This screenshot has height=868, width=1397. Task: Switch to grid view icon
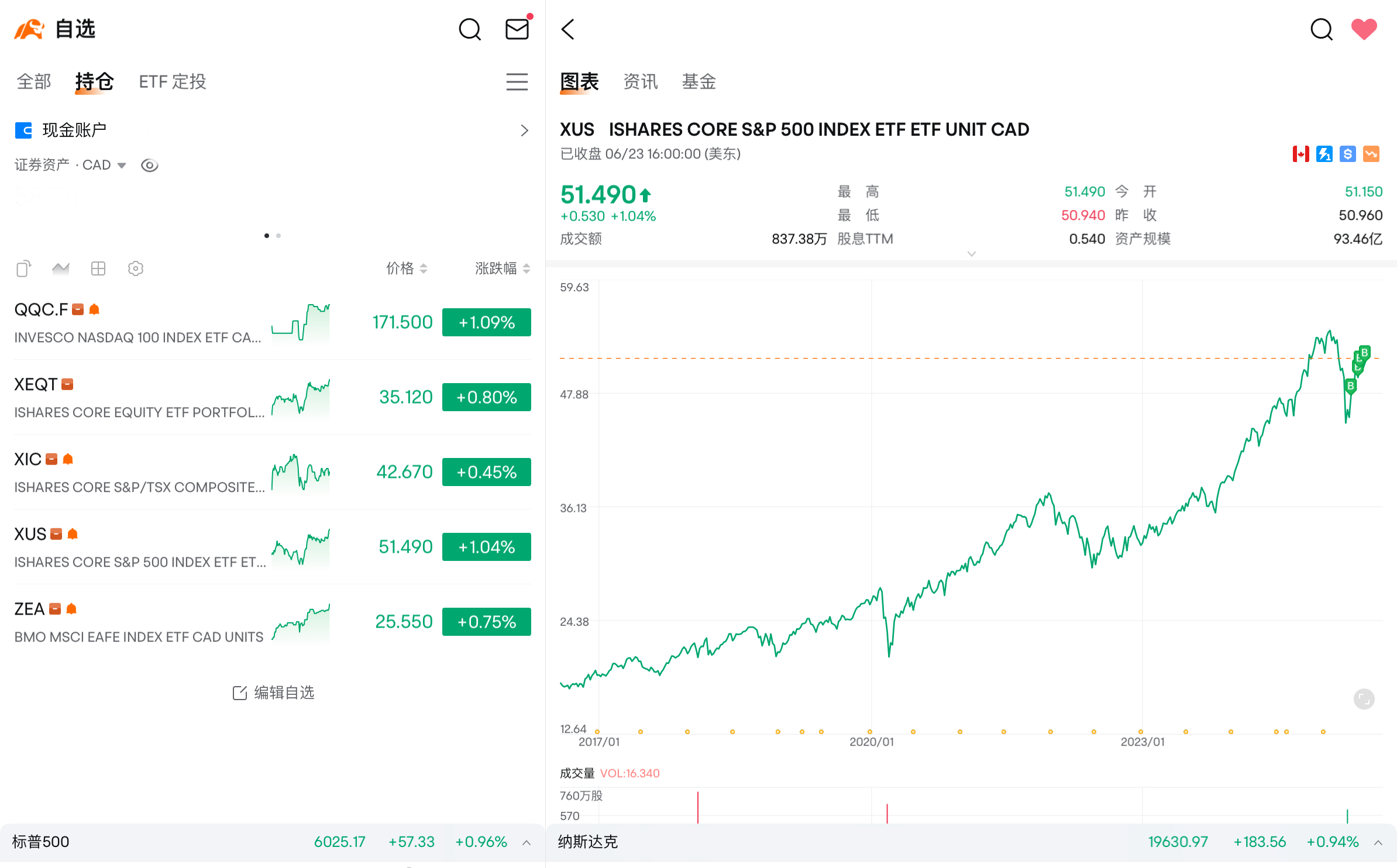point(98,268)
